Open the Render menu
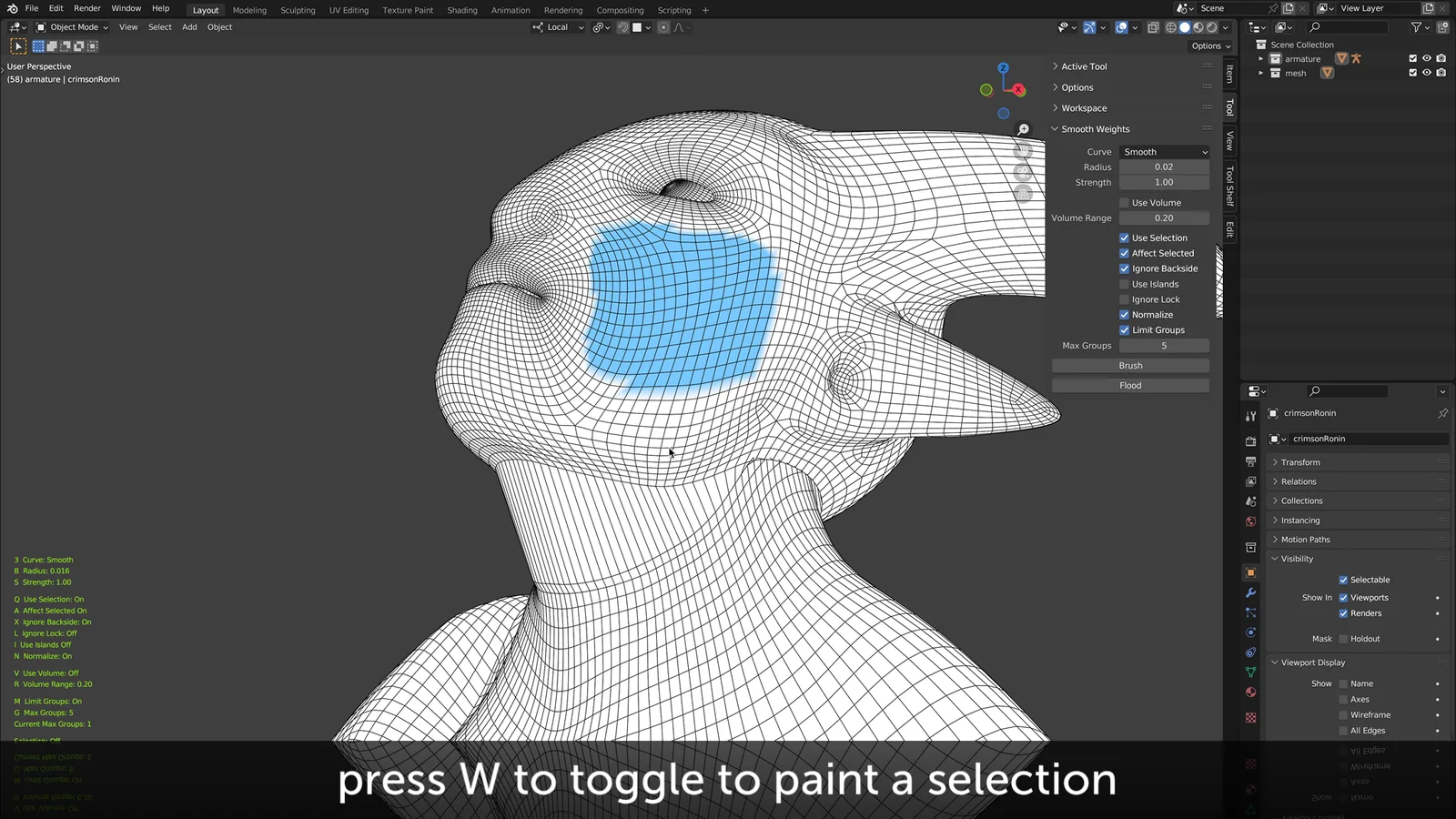 (x=86, y=8)
